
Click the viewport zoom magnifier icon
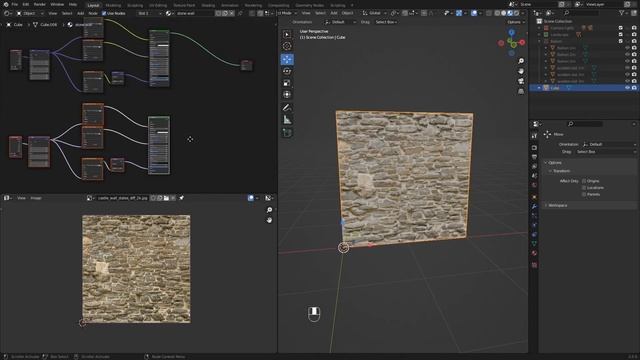(521, 61)
